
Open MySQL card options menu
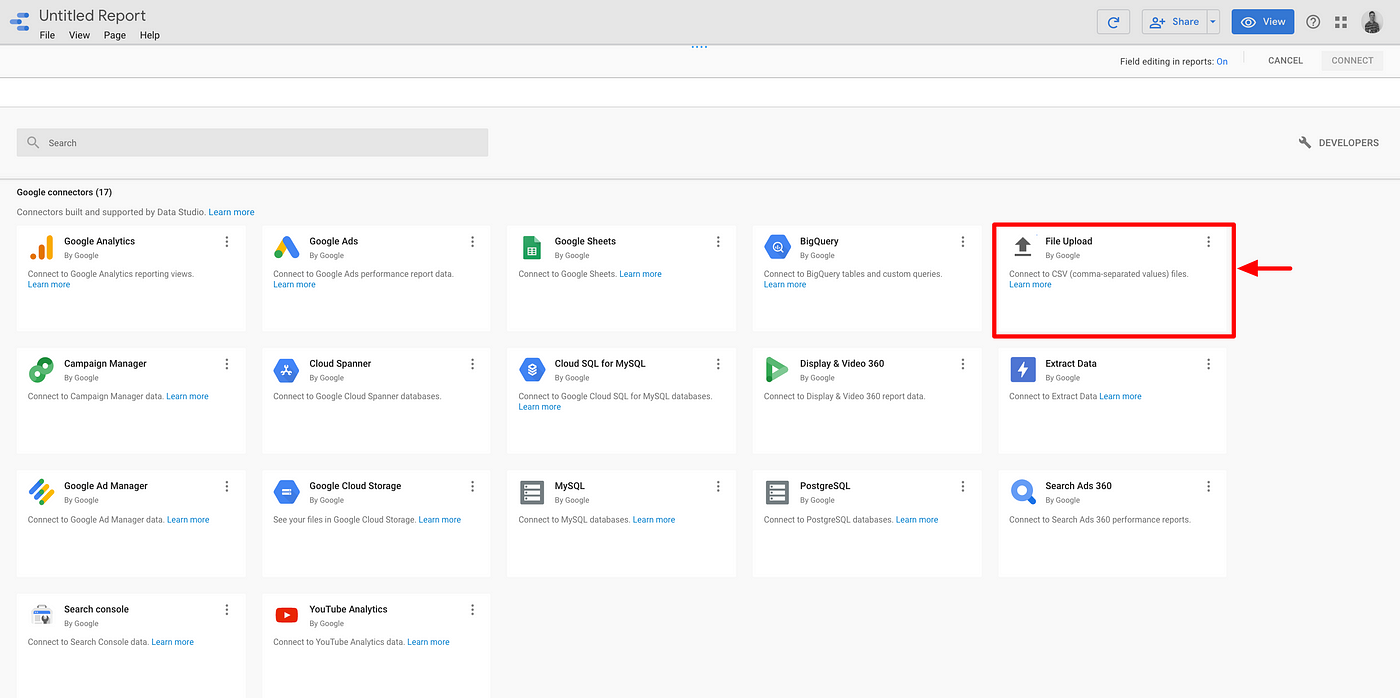(718, 486)
